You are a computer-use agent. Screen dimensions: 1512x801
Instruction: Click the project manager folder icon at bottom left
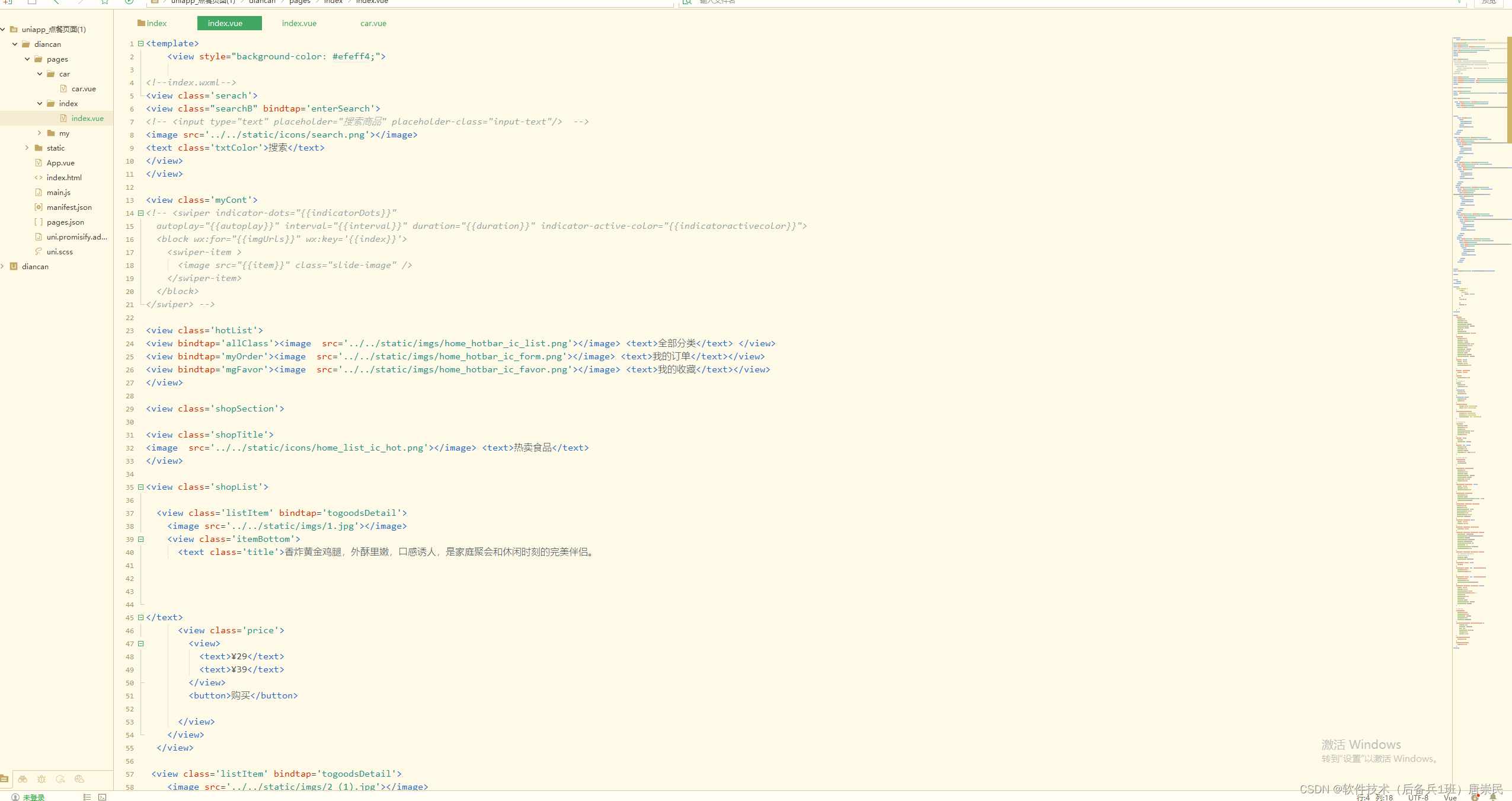coord(4,779)
